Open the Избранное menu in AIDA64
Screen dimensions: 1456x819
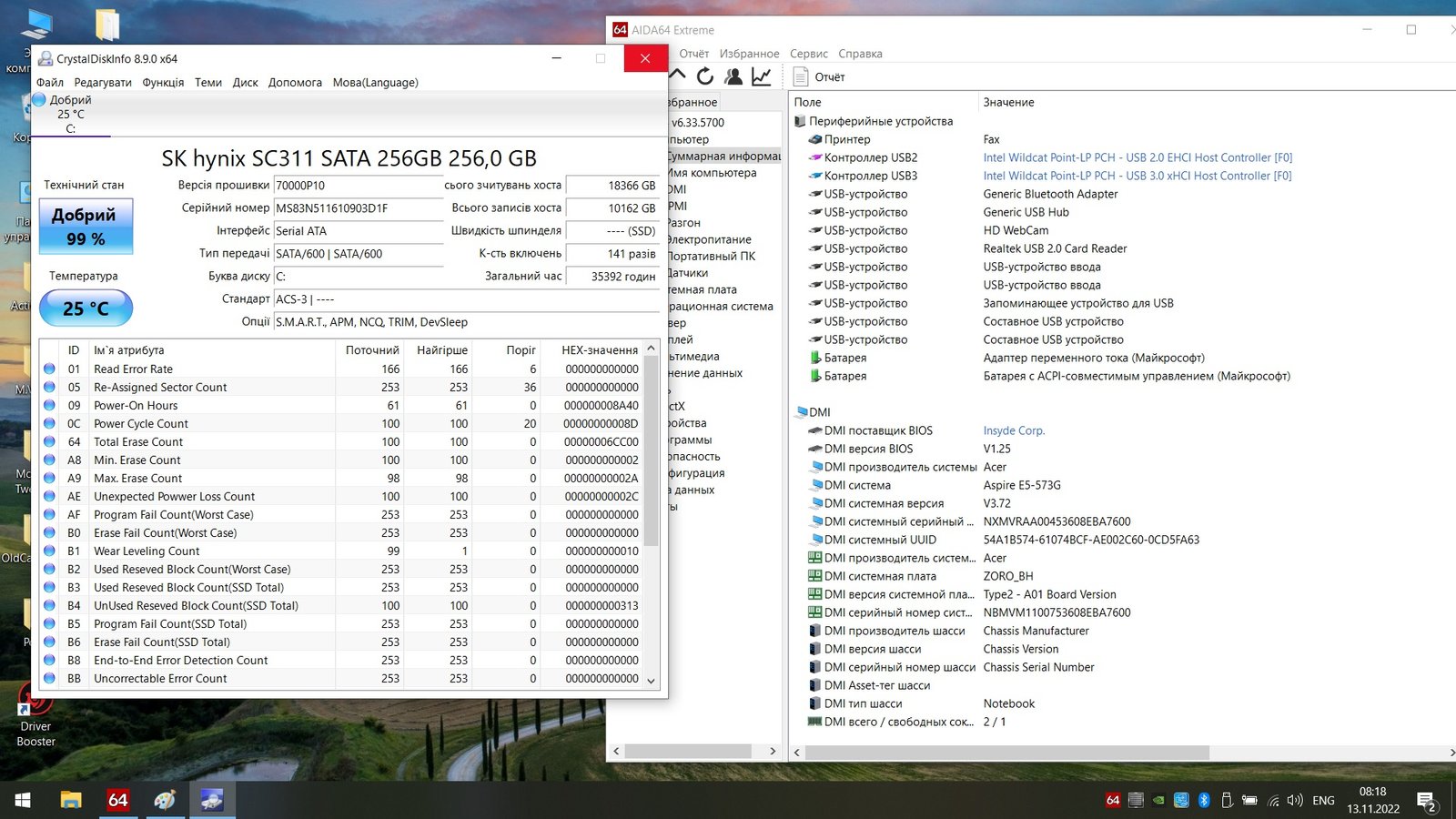(749, 54)
